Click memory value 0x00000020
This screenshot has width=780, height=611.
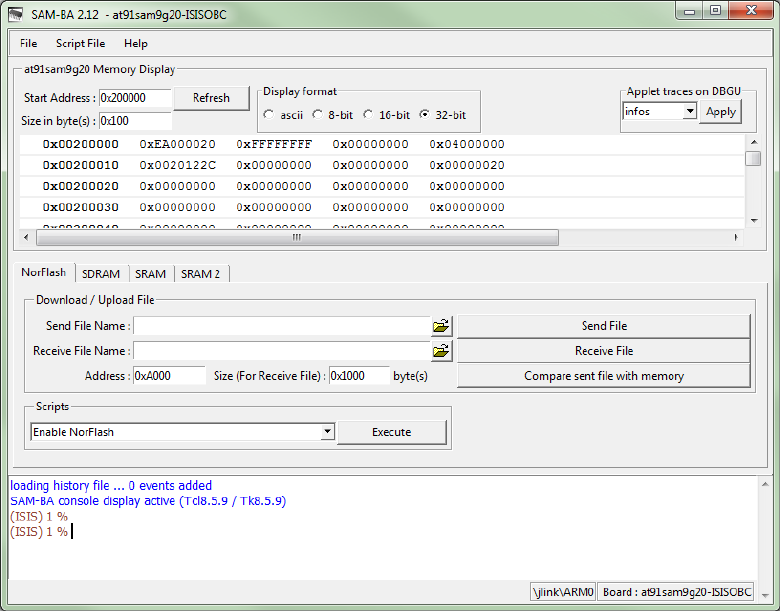point(467,165)
